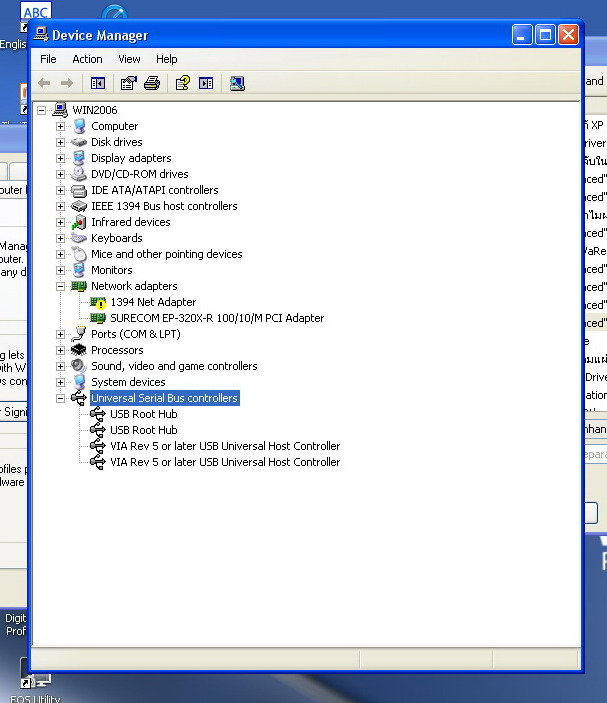Click the WIN2006 root label

pos(95,110)
